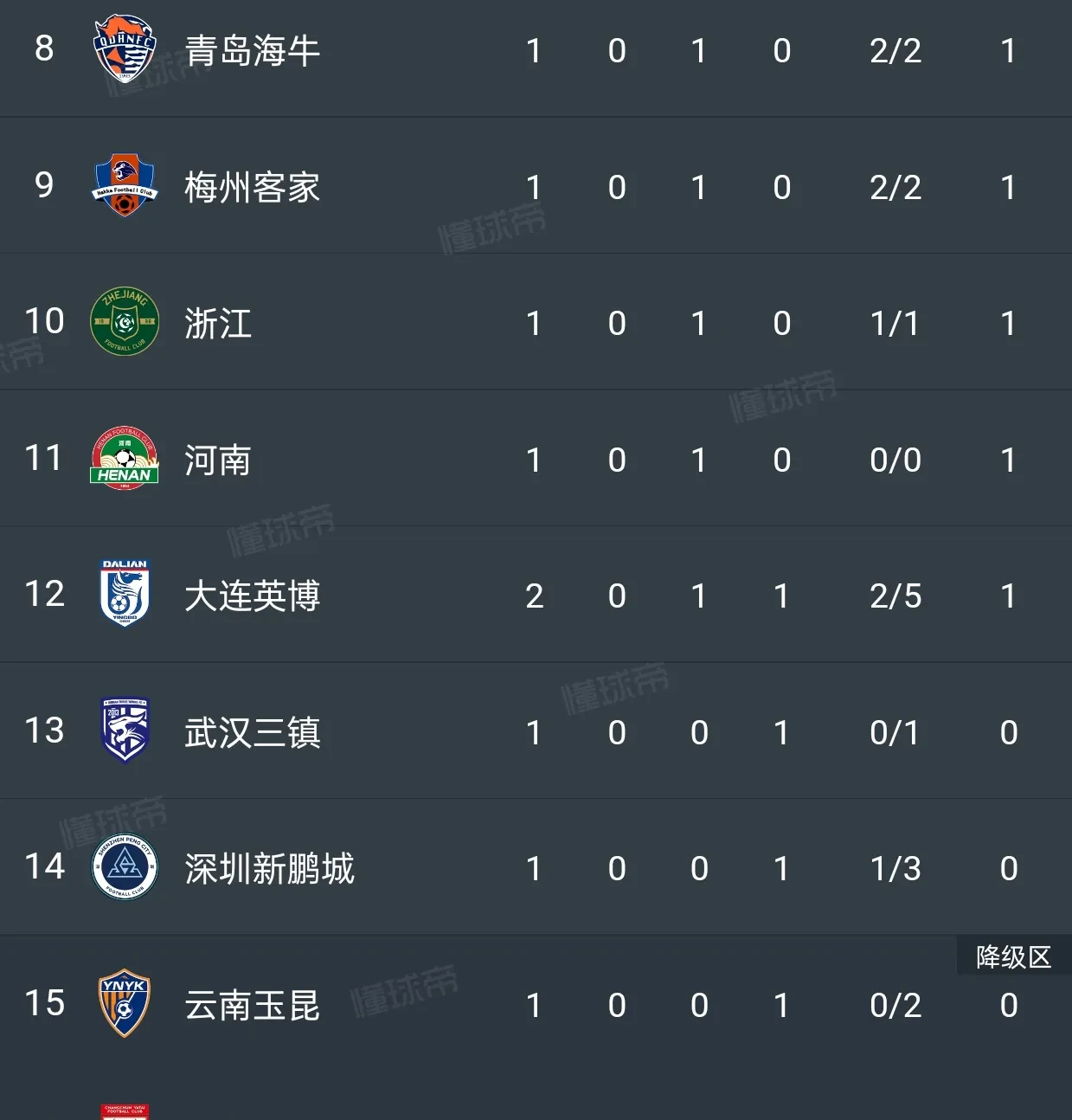Tap the partially visible Changchun Yatai logo
Viewport: 1072px width, 1120px height.
pos(125,1111)
